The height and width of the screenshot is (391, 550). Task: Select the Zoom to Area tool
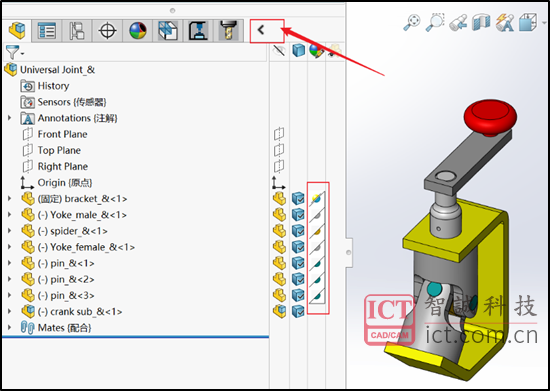pos(435,22)
